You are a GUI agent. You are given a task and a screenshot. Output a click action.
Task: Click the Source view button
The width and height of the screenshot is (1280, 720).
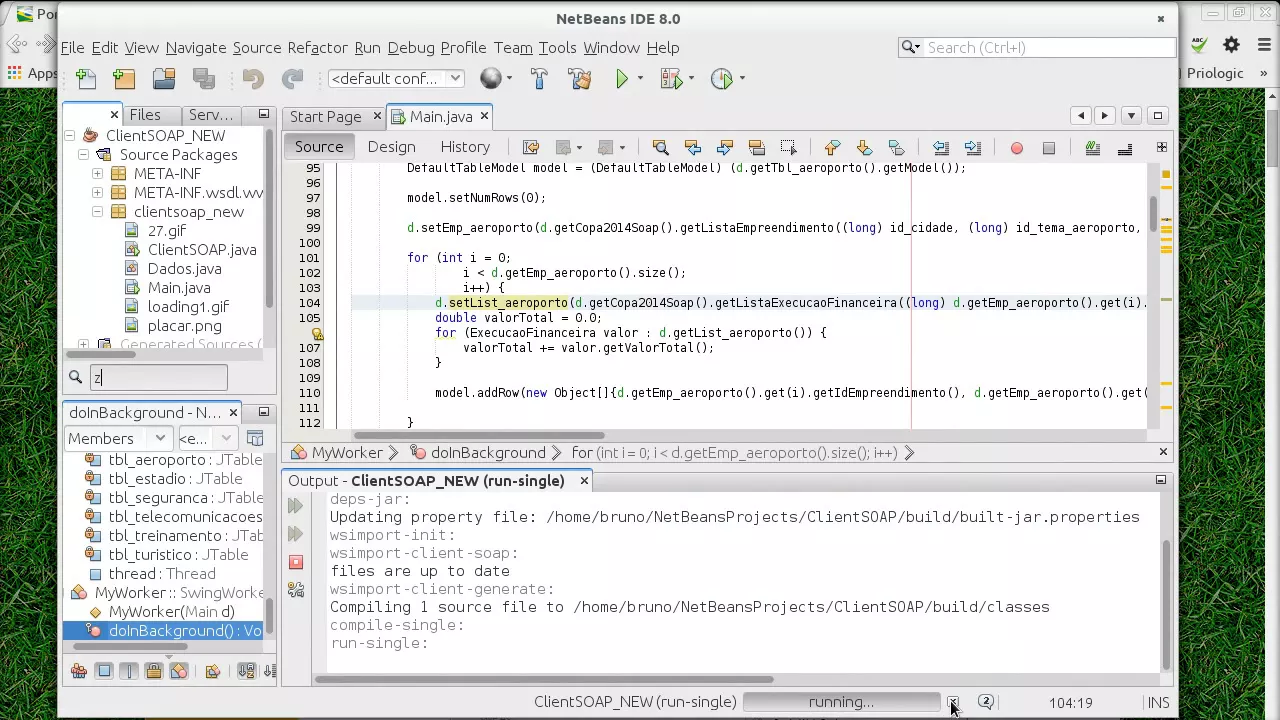point(319,147)
